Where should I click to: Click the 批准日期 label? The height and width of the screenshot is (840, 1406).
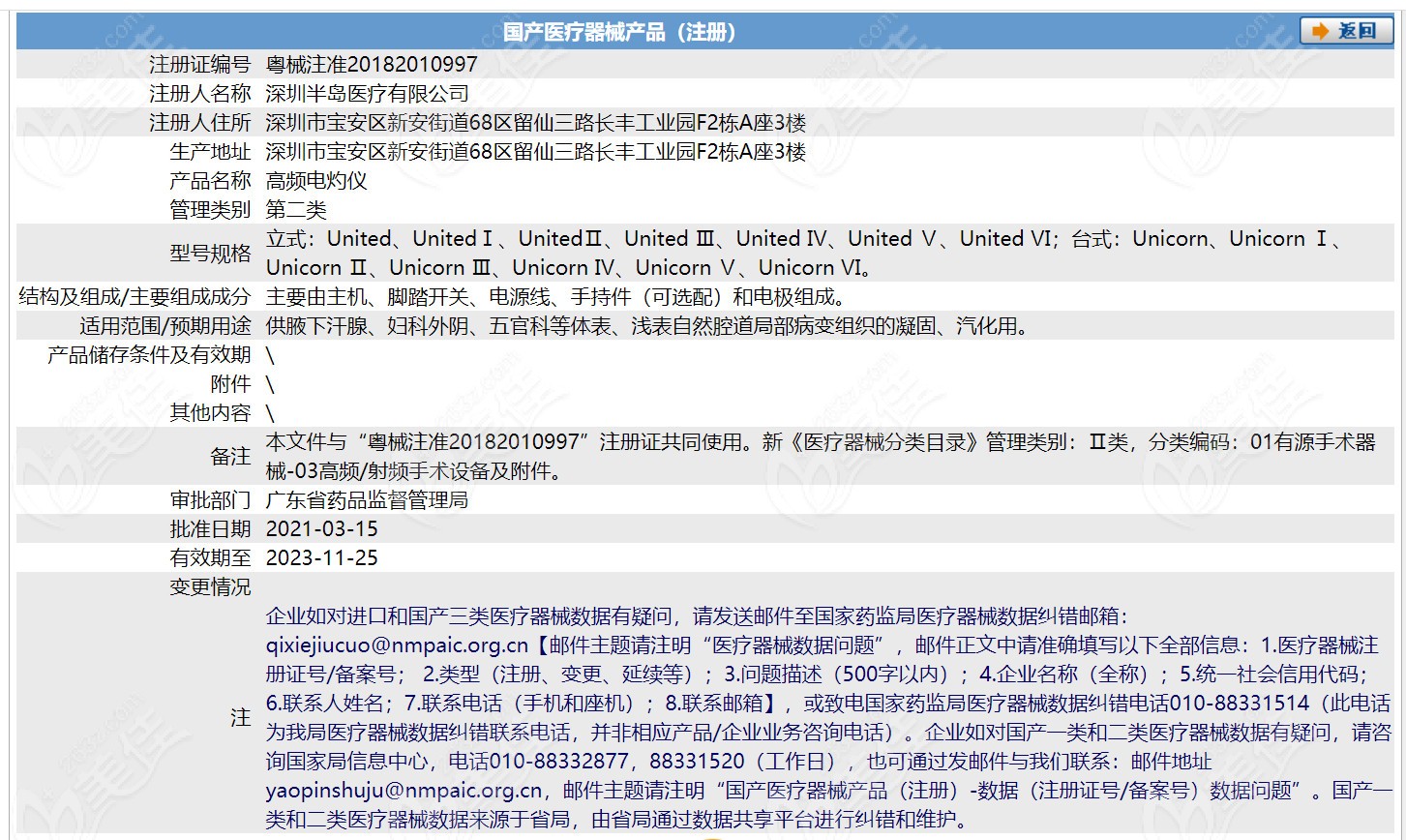[210, 528]
